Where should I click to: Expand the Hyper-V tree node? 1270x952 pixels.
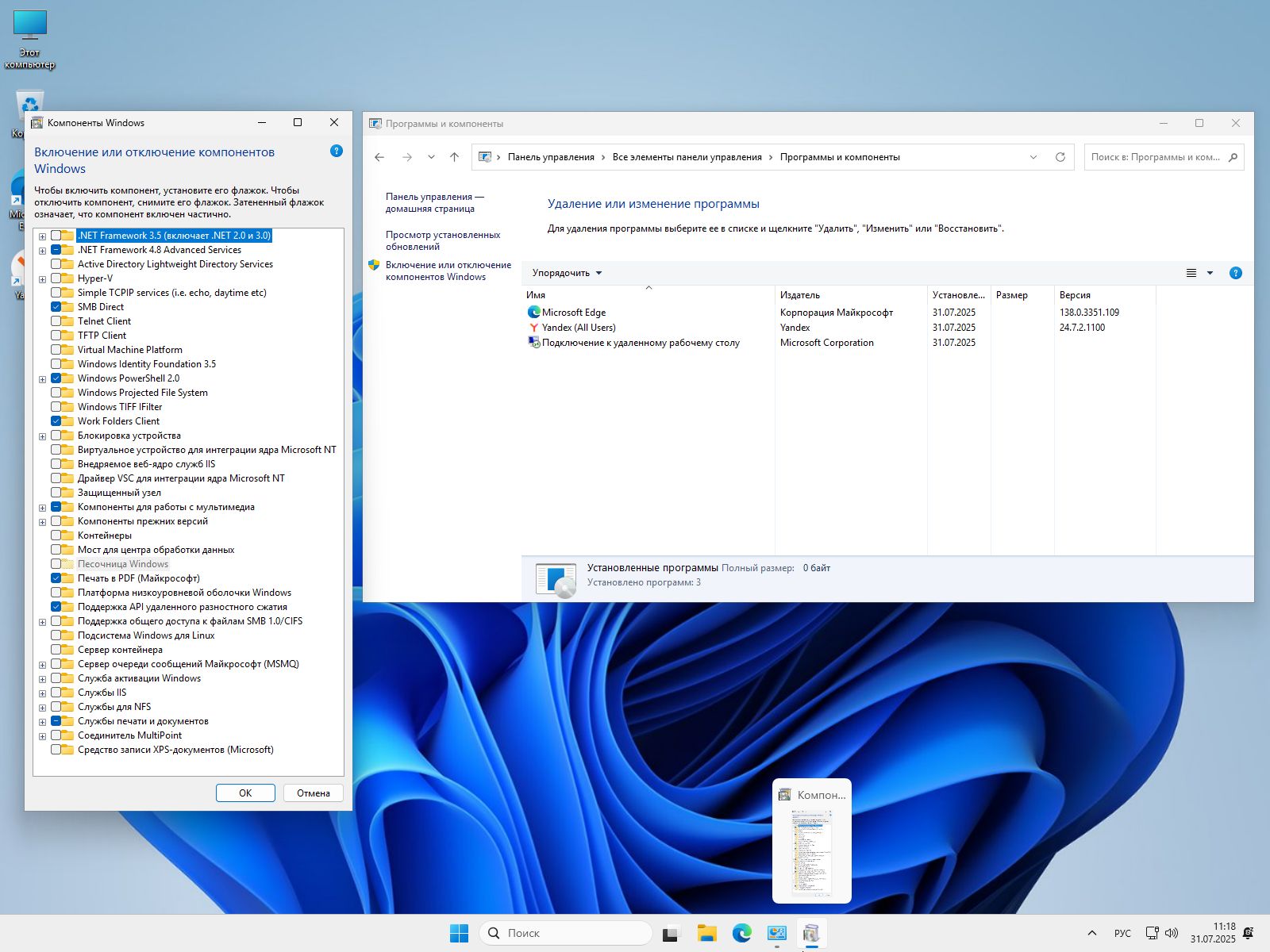click(42, 279)
